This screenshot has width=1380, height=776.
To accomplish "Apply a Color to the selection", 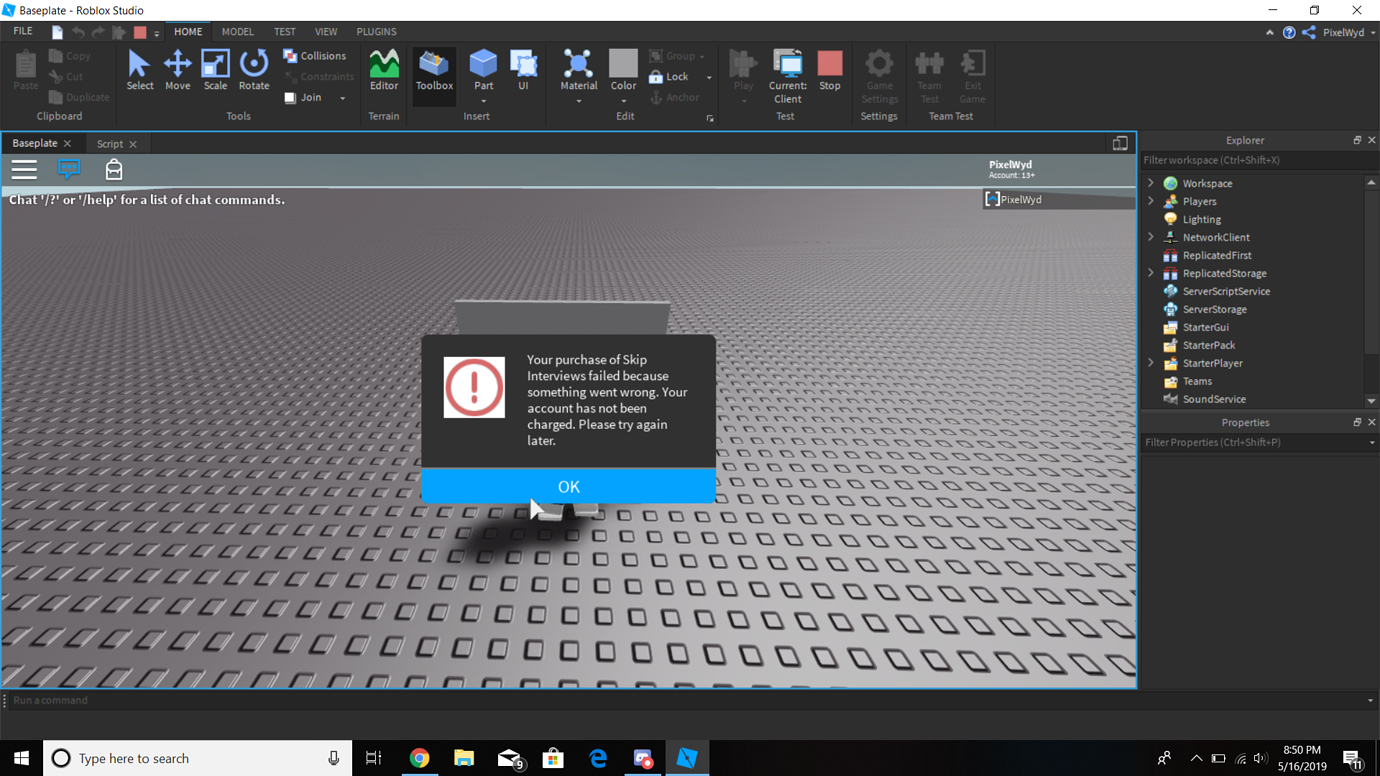I will (623, 70).
